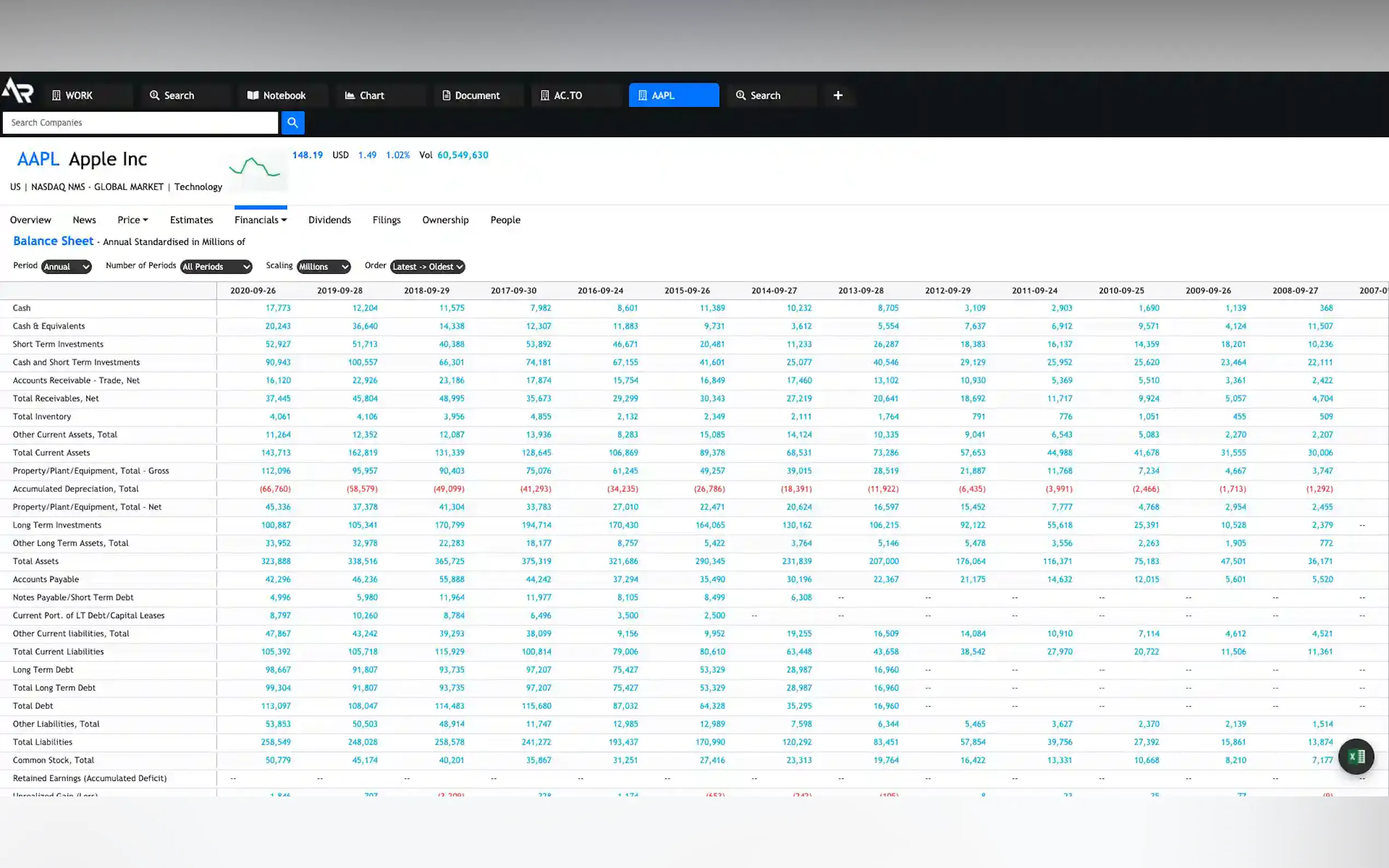
Task: Go to the Dividends section
Action: pyautogui.click(x=329, y=220)
